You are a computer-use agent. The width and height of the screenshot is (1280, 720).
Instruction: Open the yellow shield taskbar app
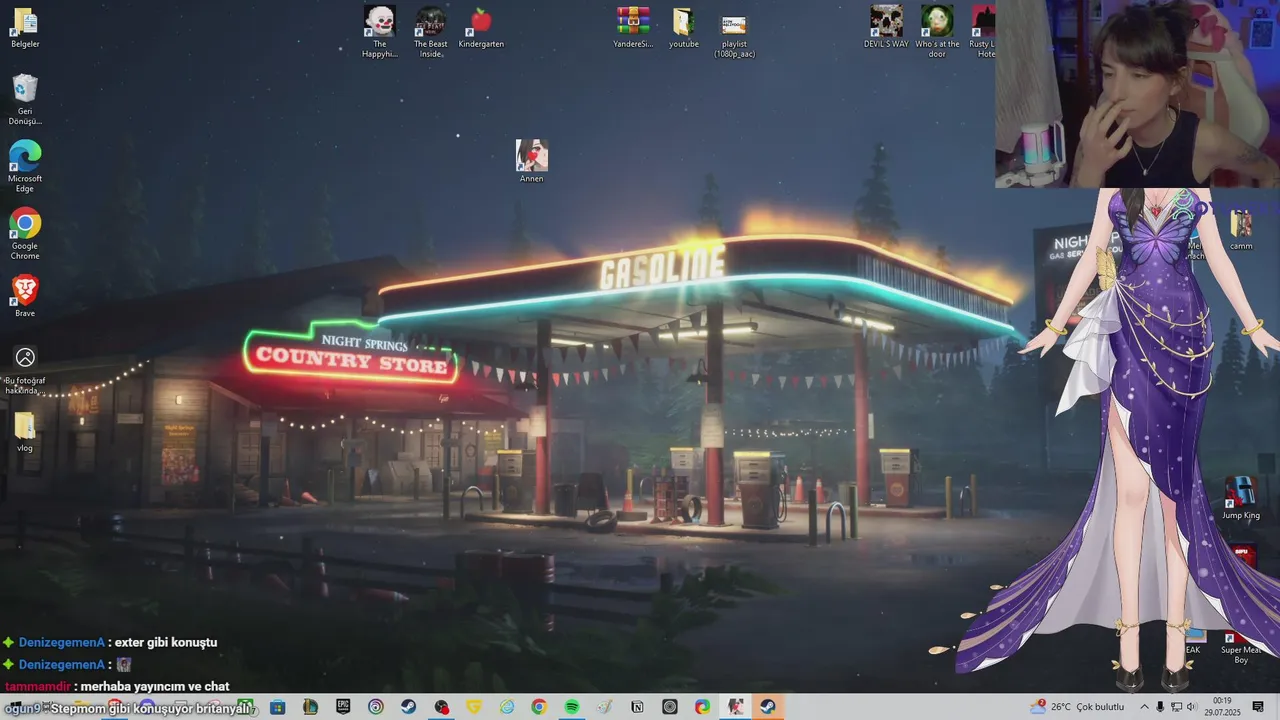[x=474, y=707]
